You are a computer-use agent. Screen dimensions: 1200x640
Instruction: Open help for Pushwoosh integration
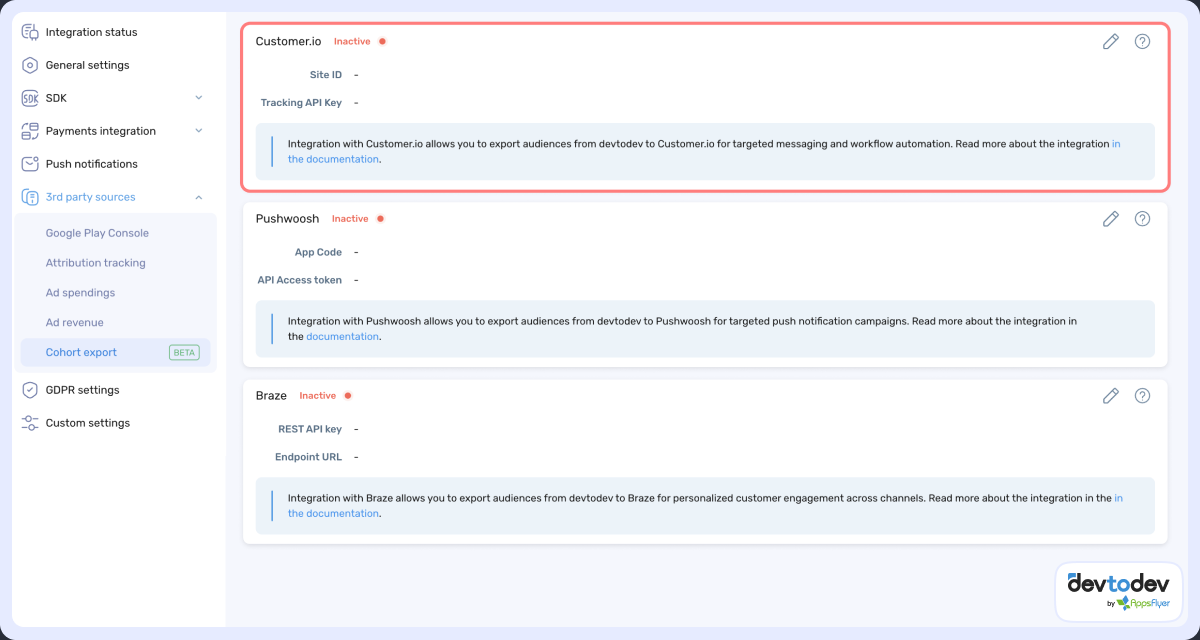tap(1142, 219)
